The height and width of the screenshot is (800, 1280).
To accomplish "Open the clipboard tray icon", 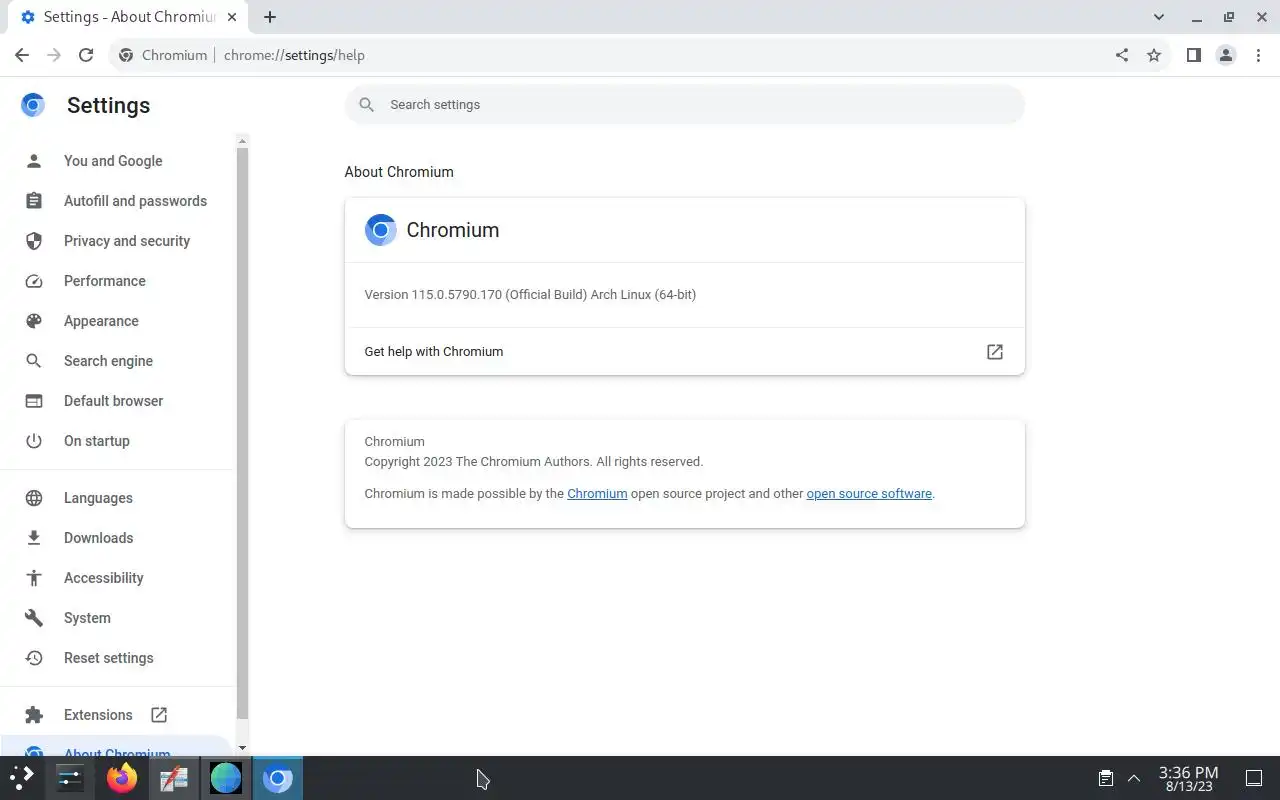I will pyautogui.click(x=1106, y=778).
